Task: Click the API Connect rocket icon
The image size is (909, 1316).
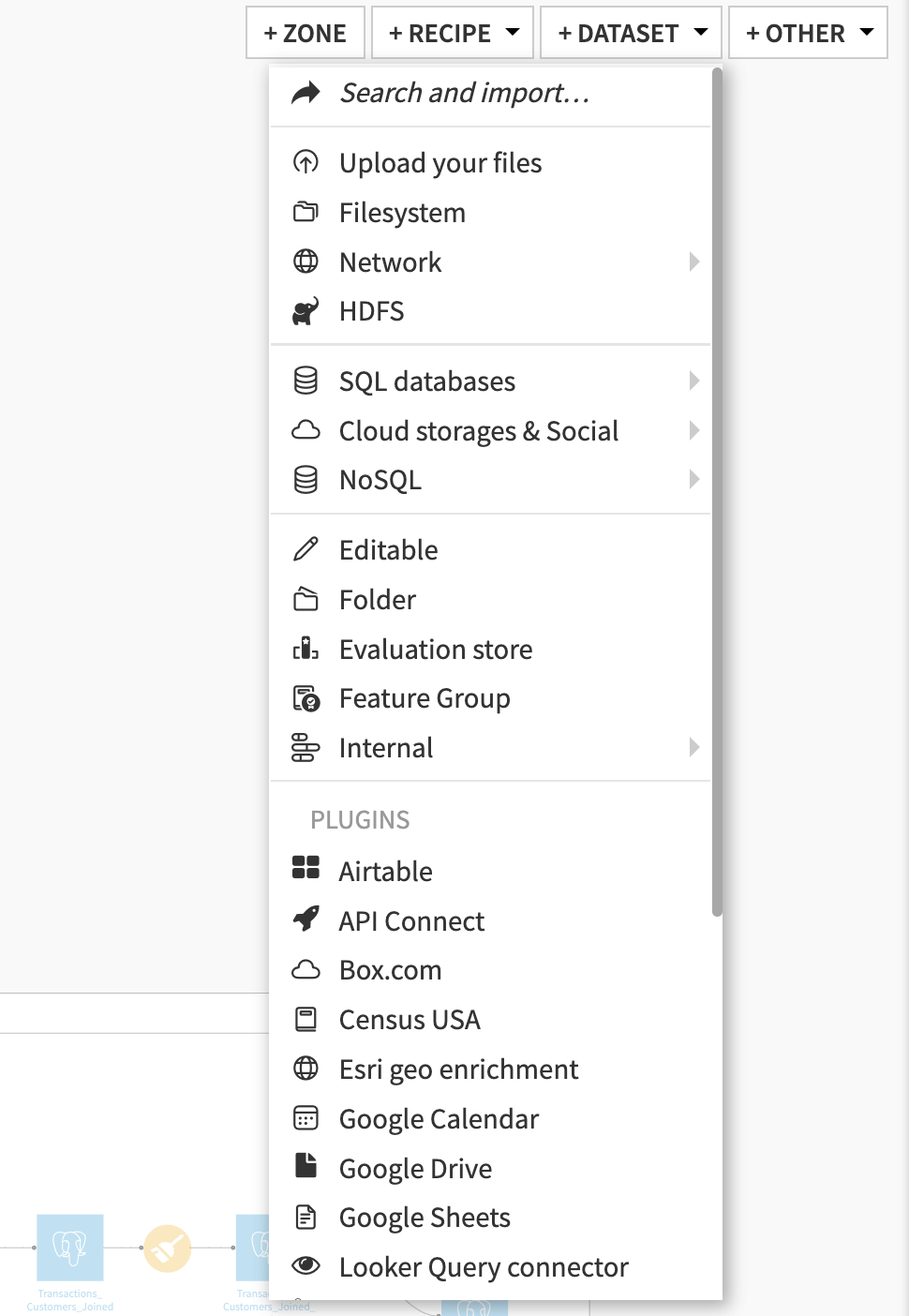Action: (305, 920)
